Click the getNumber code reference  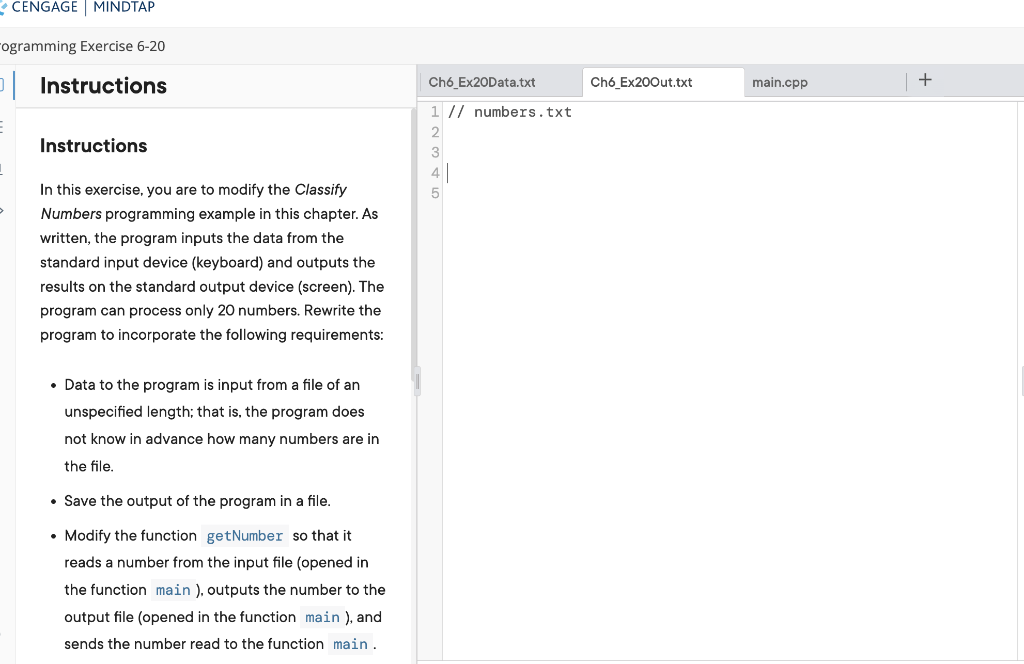pyautogui.click(x=244, y=536)
